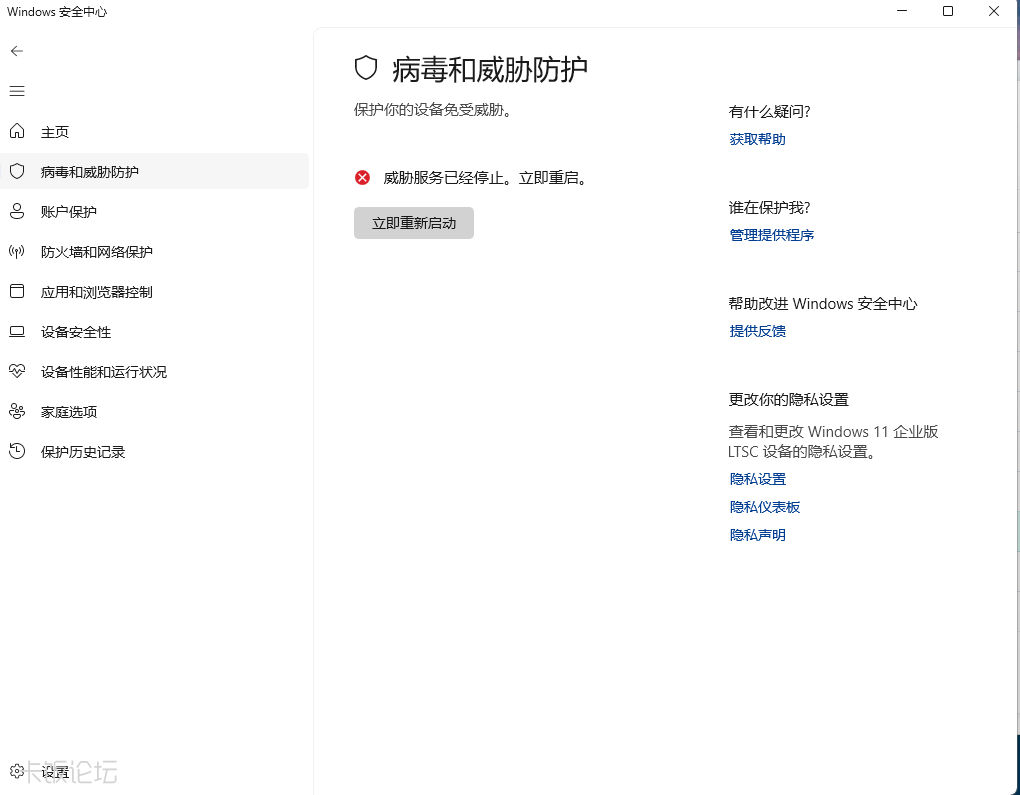
Task: Click the red error status icon
Action: tap(362, 178)
